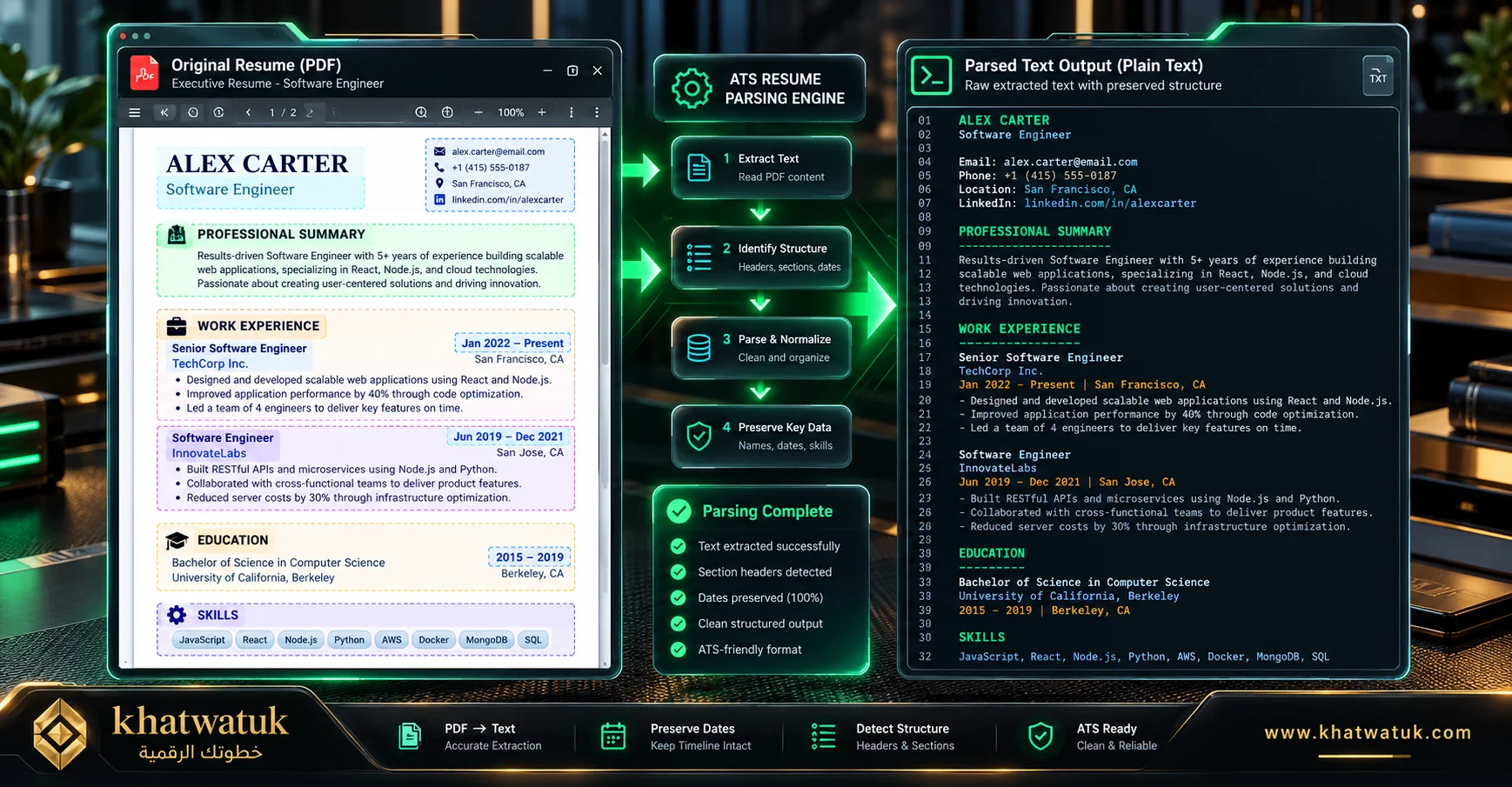Click the InnovateLabs company name in resume
The width and height of the screenshot is (1512, 787).
(x=209, y=453)
